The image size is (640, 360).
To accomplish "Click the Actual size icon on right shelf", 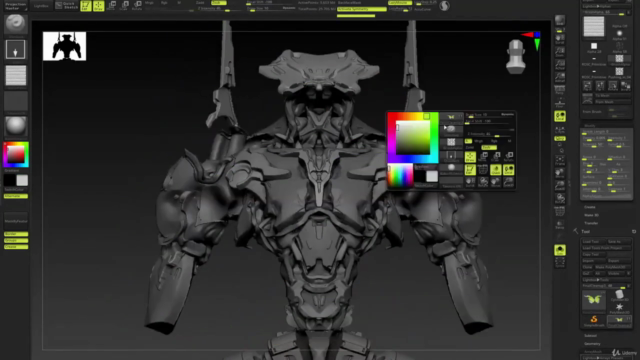I will point(560,64).
